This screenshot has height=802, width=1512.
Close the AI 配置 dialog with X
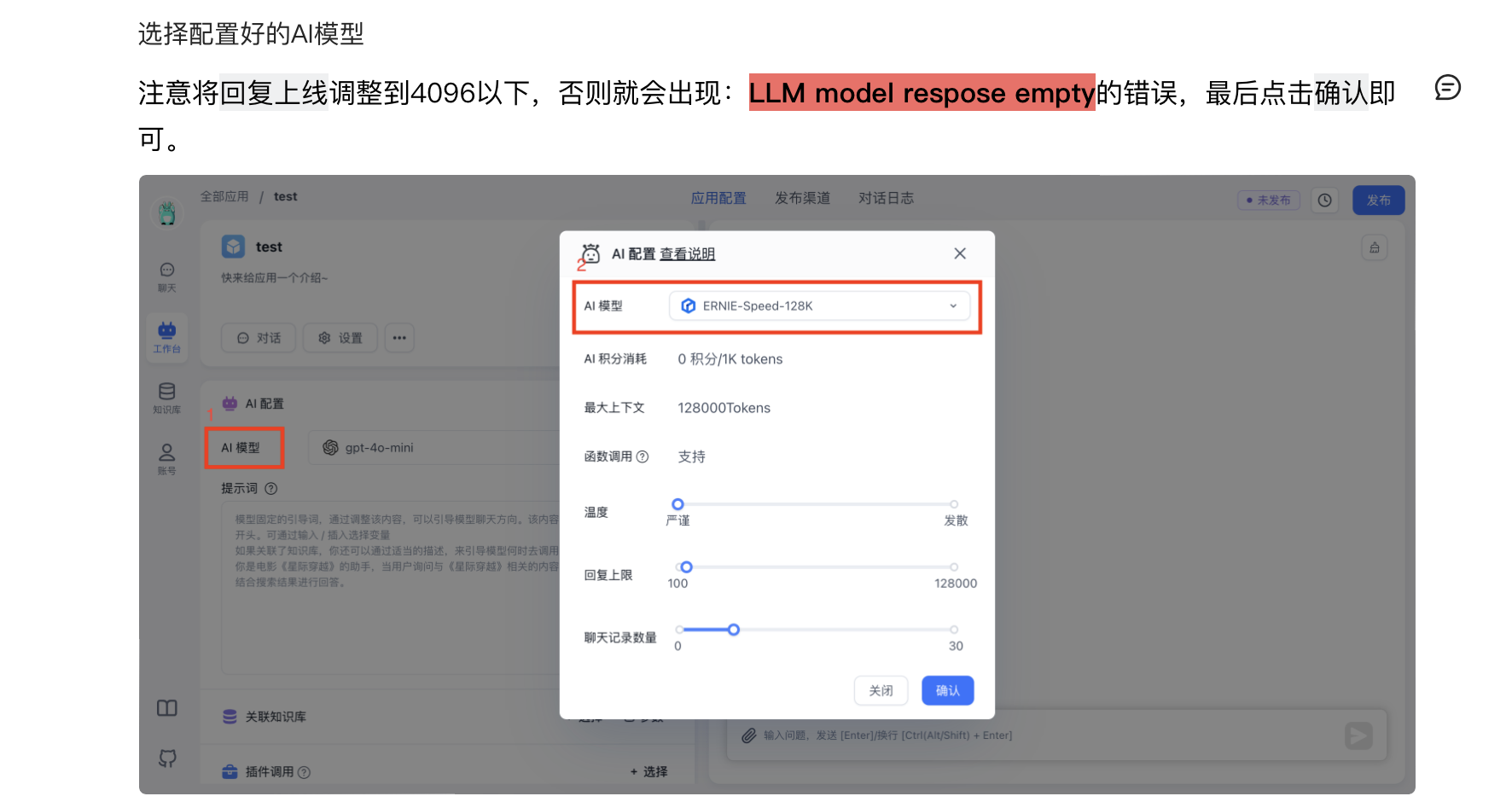[x=960, y=253]
